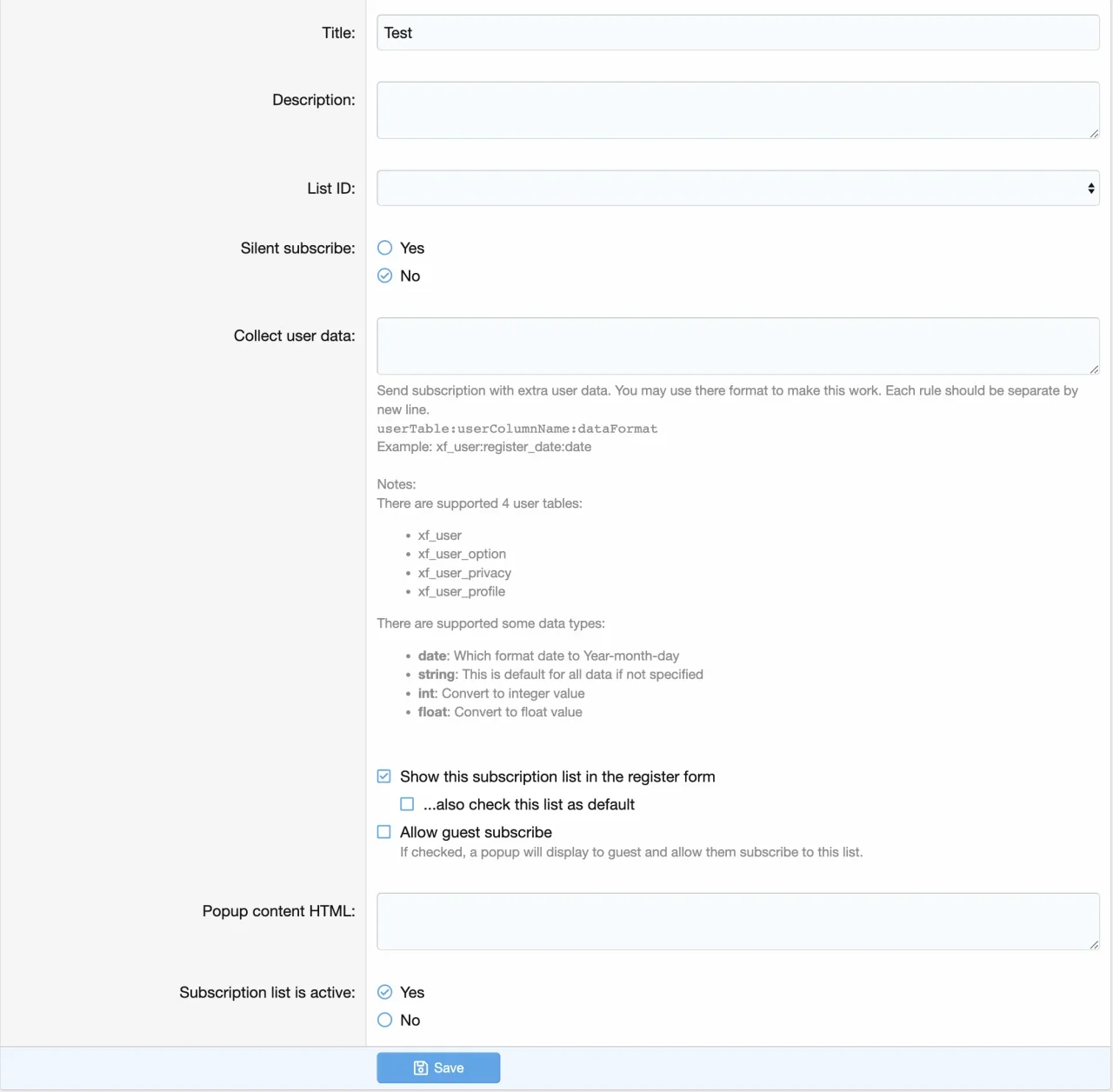Viewport: 1113px width, 1092px height.
Task: Click the Popup content HTML resize handle
Action: click(x=1093, y=944)
